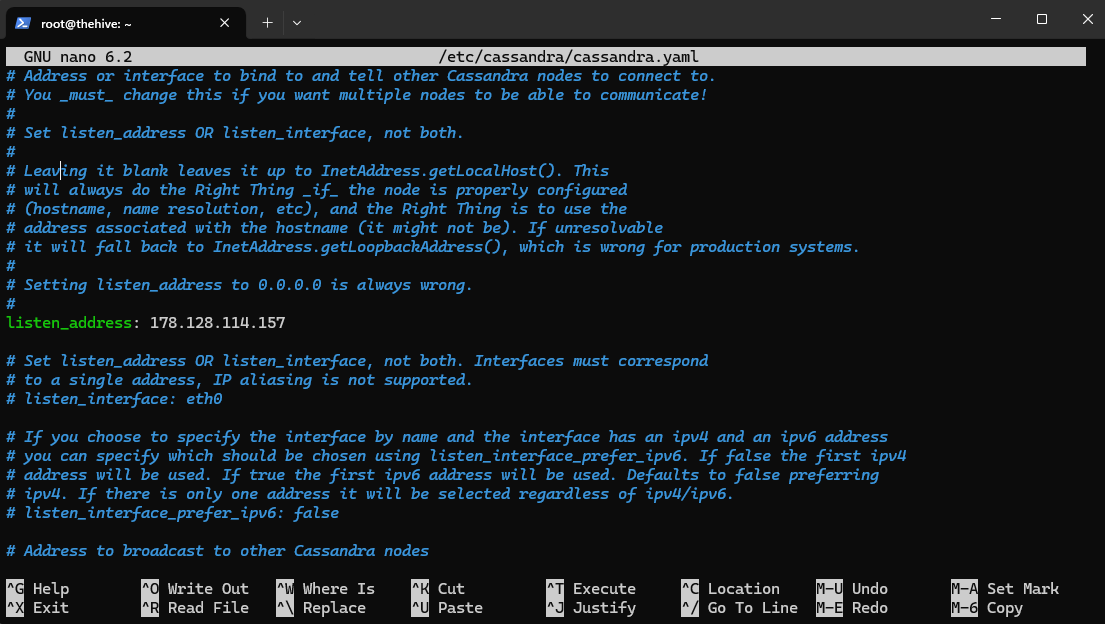1105x624 pixels.
Task: Click the ^R Read File shortcut
Action: click(x=195, y=608)
